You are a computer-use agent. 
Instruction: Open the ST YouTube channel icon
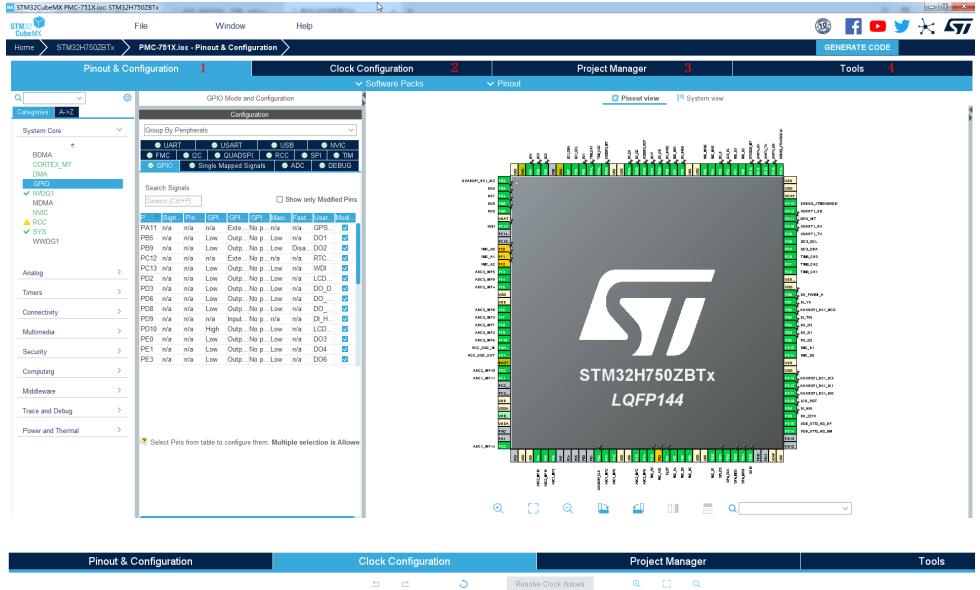tap(878, 25)
